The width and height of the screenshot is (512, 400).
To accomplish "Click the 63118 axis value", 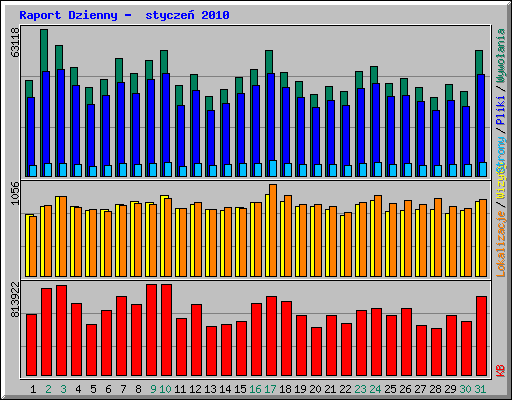I will (x=15, y=42).
